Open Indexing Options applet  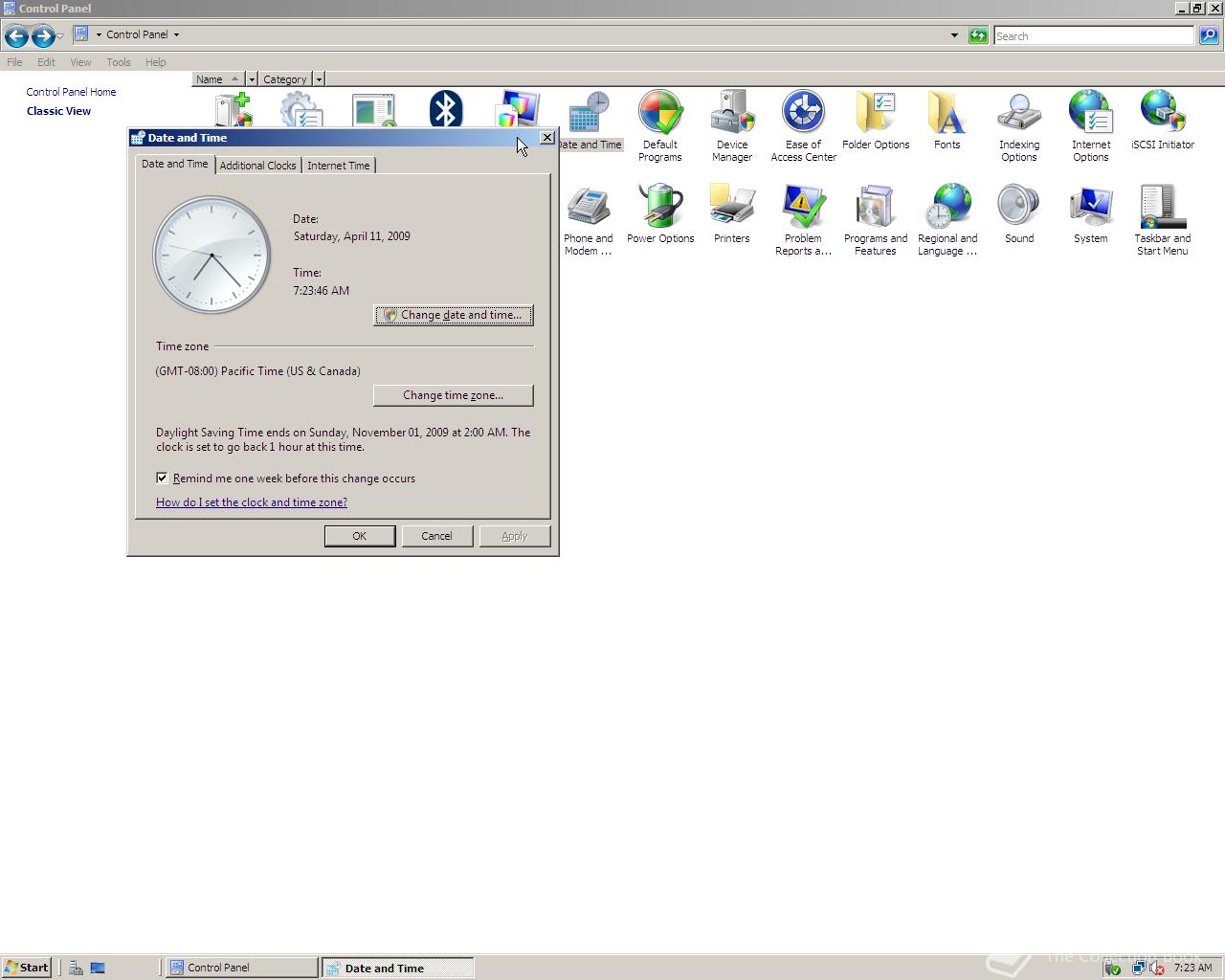pos(1019,125)
